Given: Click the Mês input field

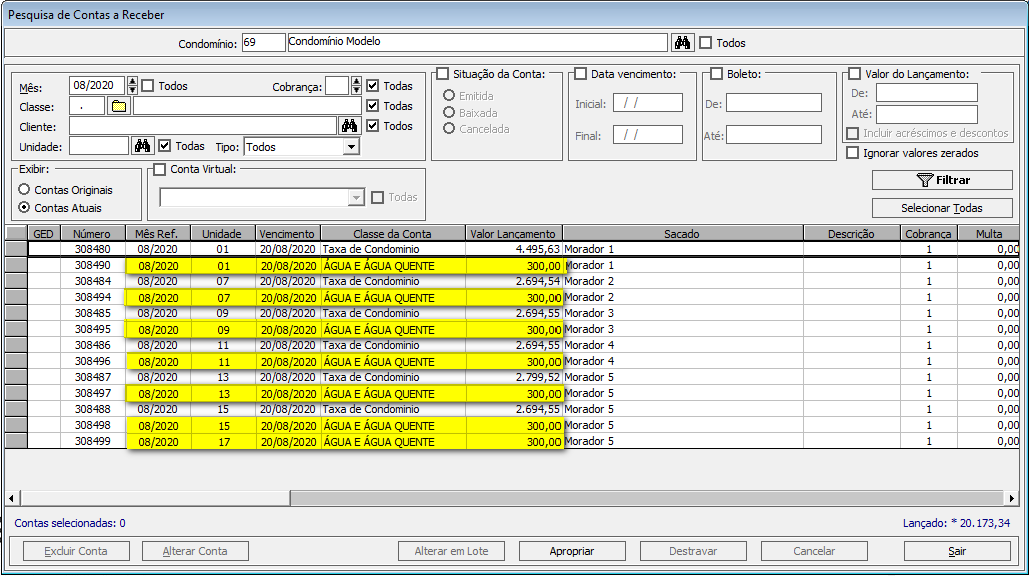Looking at the screenshot, I should [96, 85].
